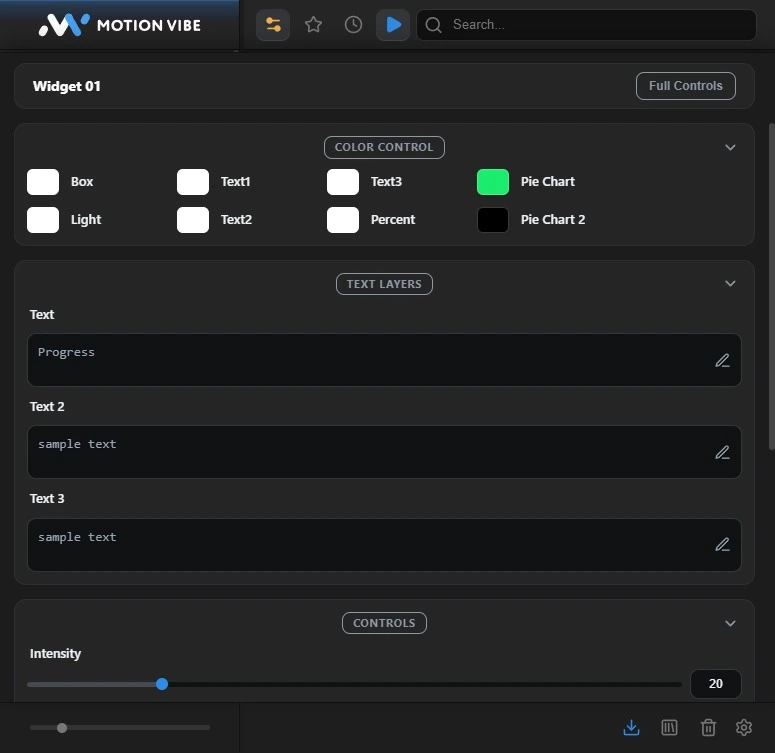
Task: Click the Widget 01 title
Action: pyautogui.click(x=67, y=86)
